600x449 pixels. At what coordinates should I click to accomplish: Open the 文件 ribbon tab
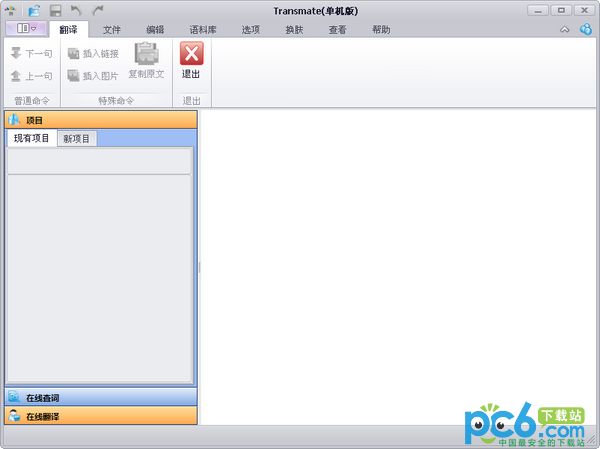click(112, 29)
